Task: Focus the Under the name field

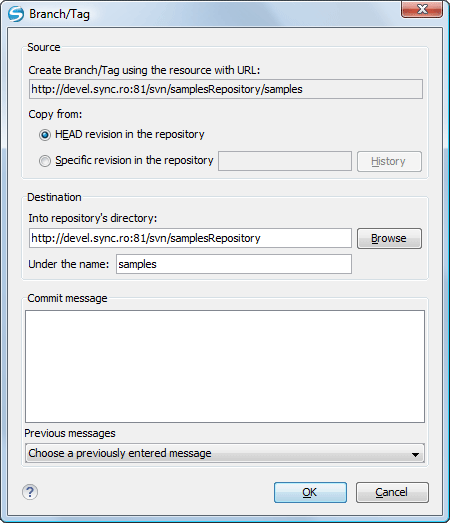Action: point(234,264)
